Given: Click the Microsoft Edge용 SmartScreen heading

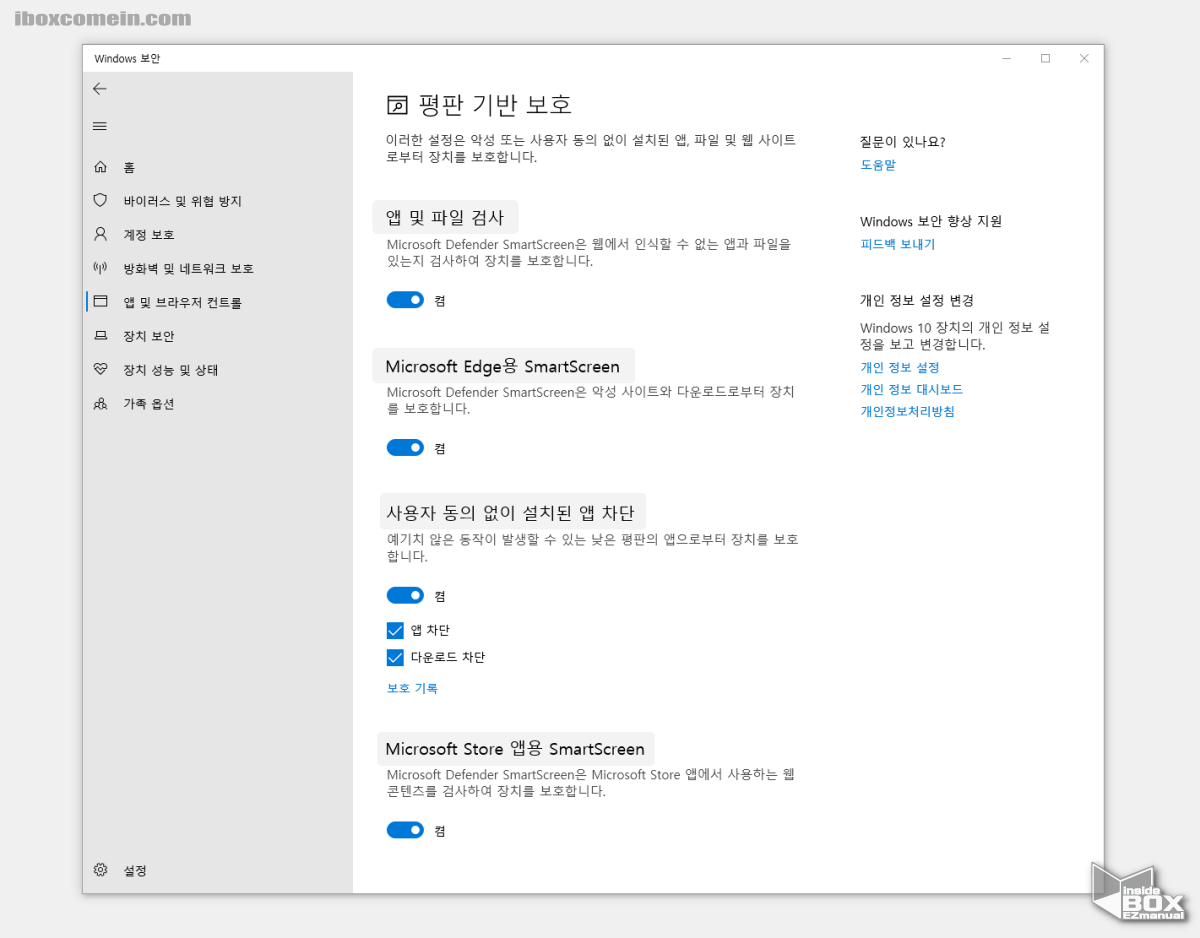Looking at the screenshot, I should [x=503, y=366].
